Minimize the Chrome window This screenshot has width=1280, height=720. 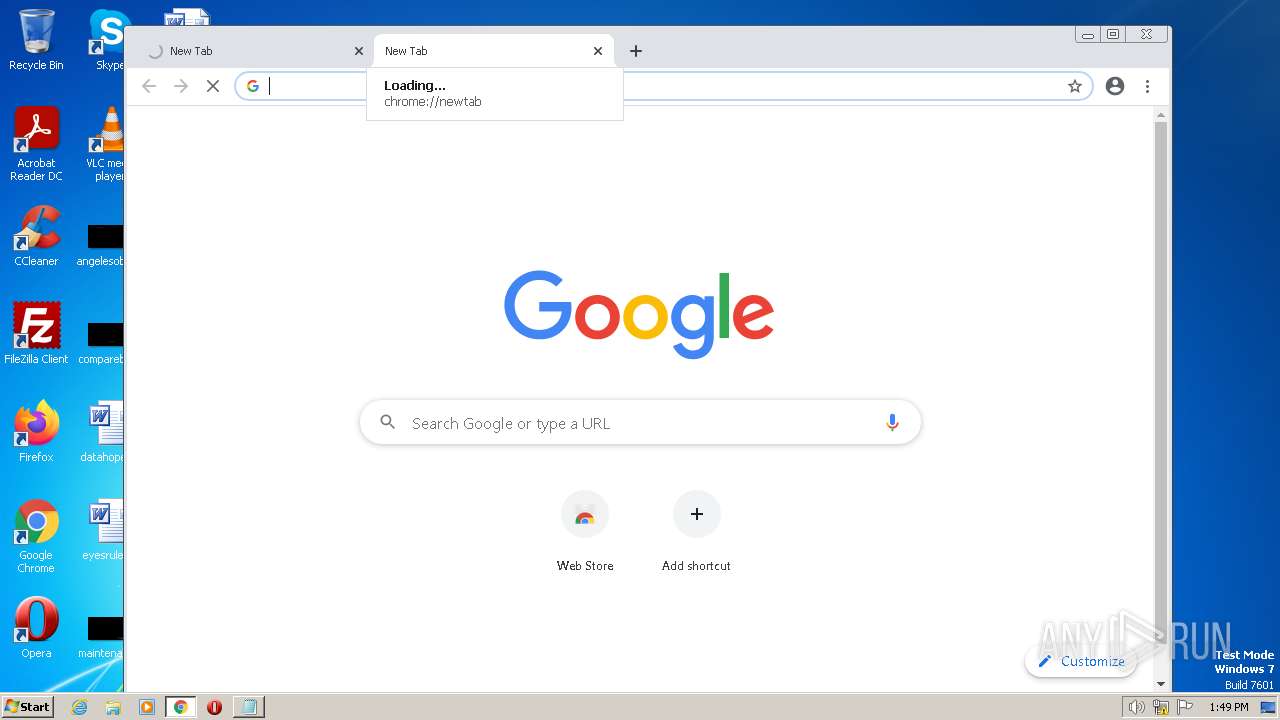[x=1087, y=34]
